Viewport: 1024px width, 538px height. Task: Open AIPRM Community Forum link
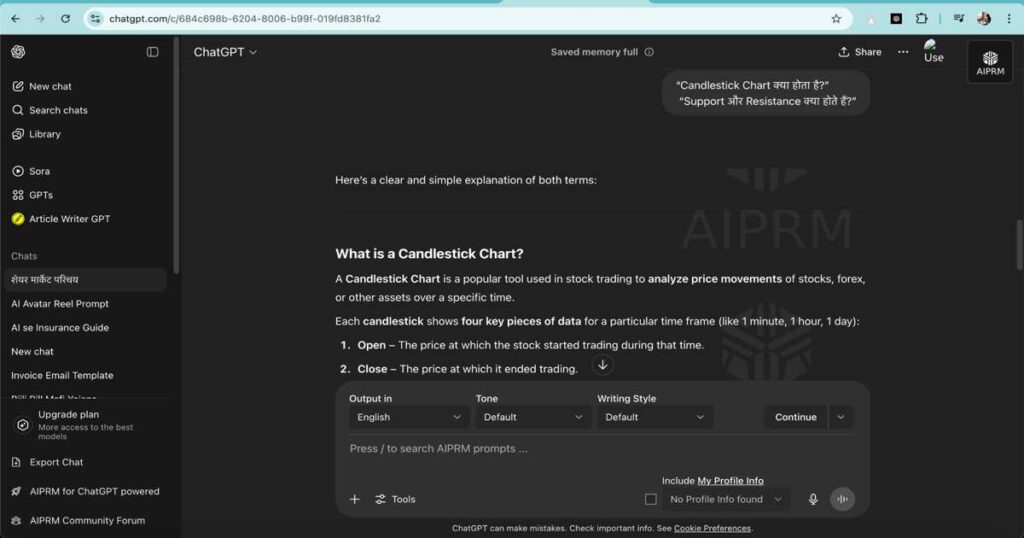tap(87, 520)
